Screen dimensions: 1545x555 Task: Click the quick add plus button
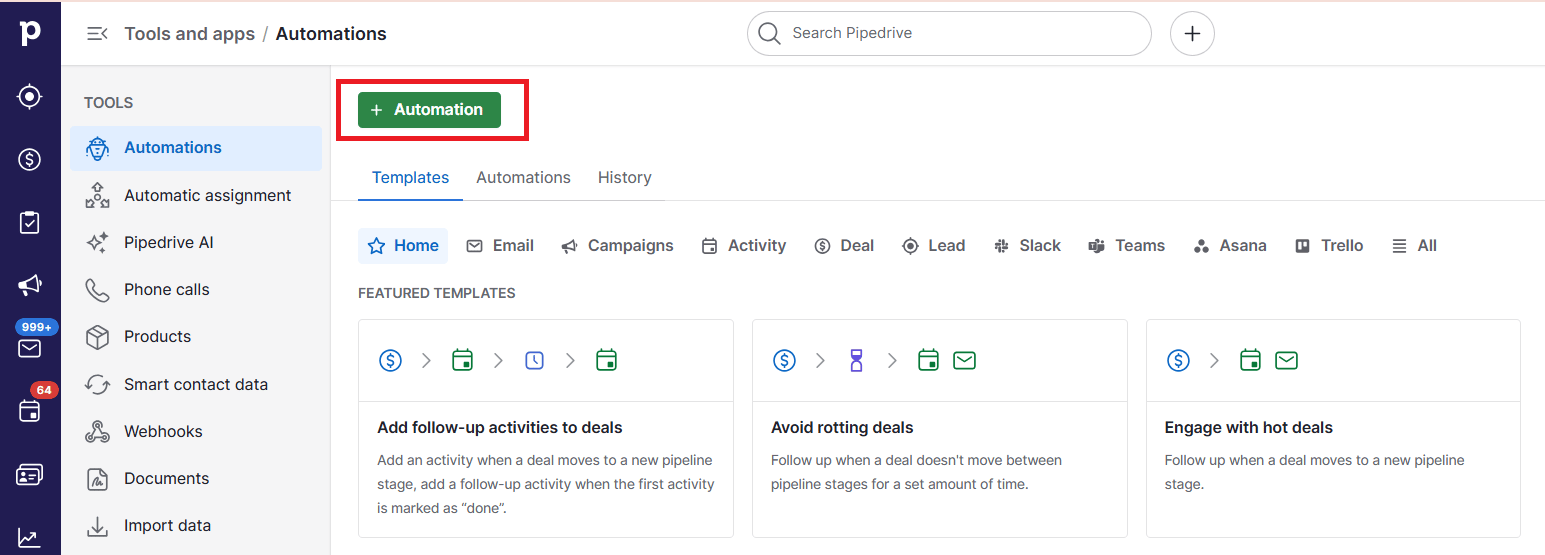pos(1192,34)
